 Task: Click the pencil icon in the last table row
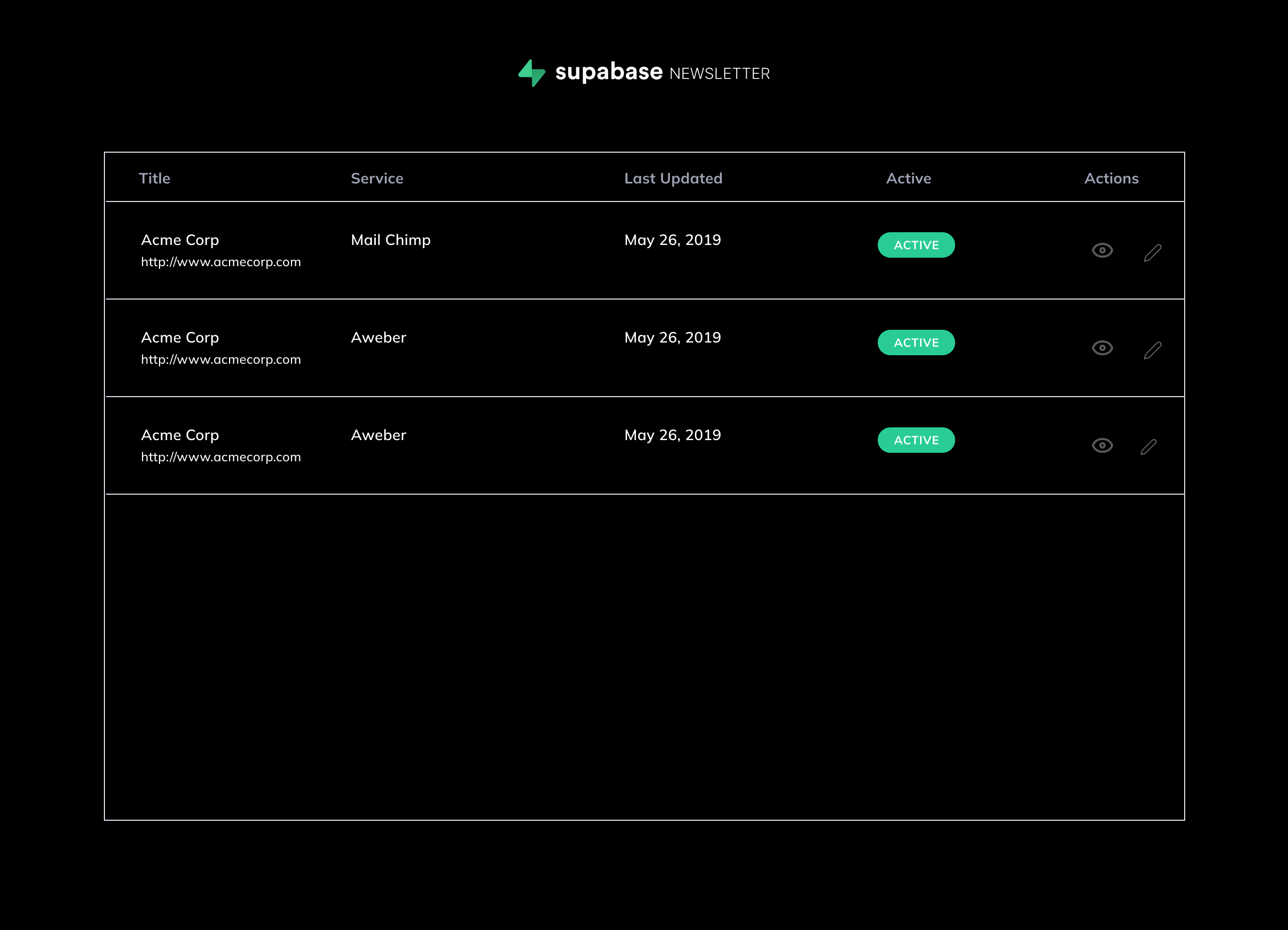(1148, 447)
